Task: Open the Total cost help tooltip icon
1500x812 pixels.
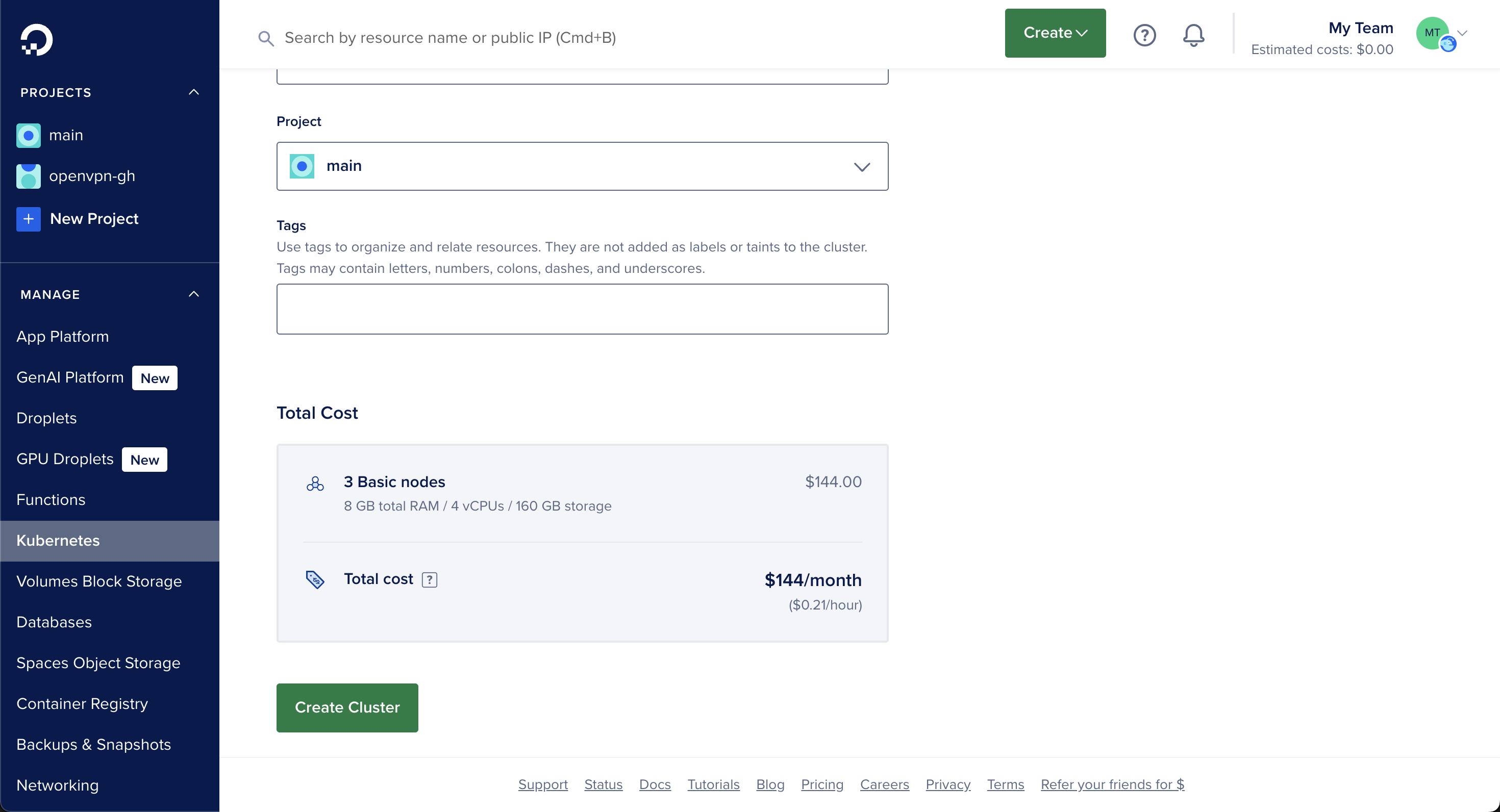Action: click(429, 580)
